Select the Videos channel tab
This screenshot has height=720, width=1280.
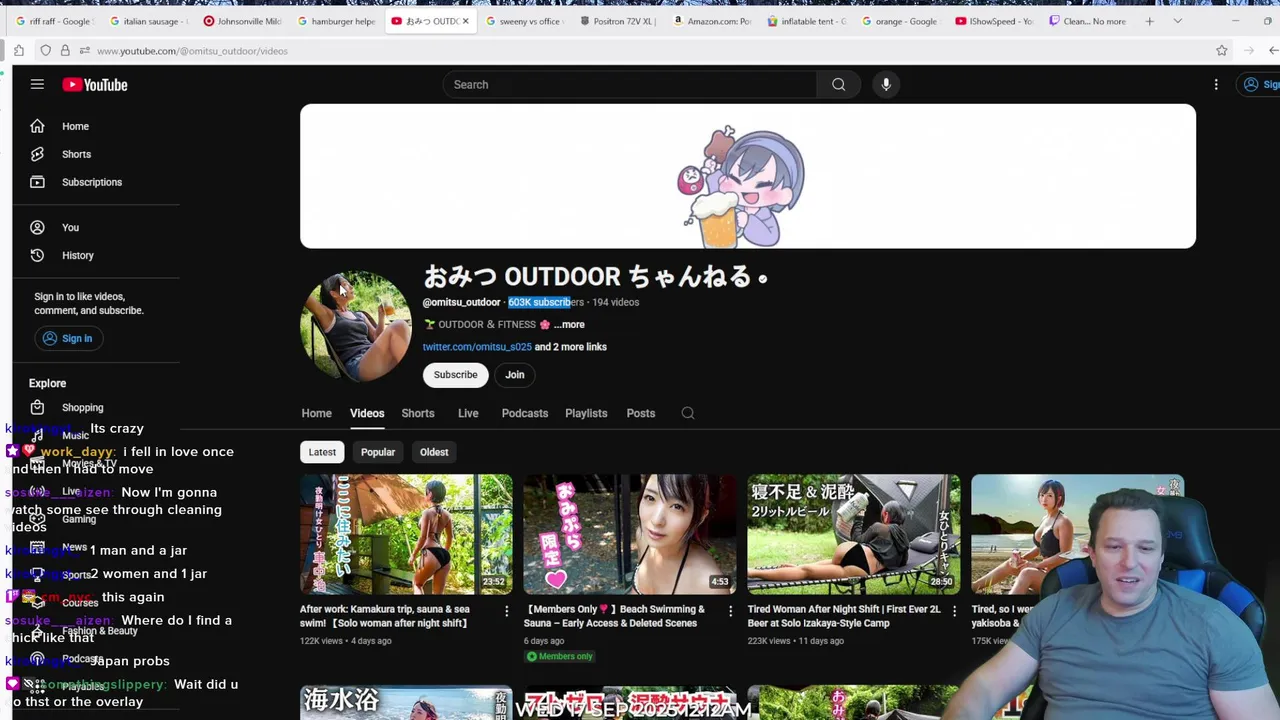click(x=367, y=413)
